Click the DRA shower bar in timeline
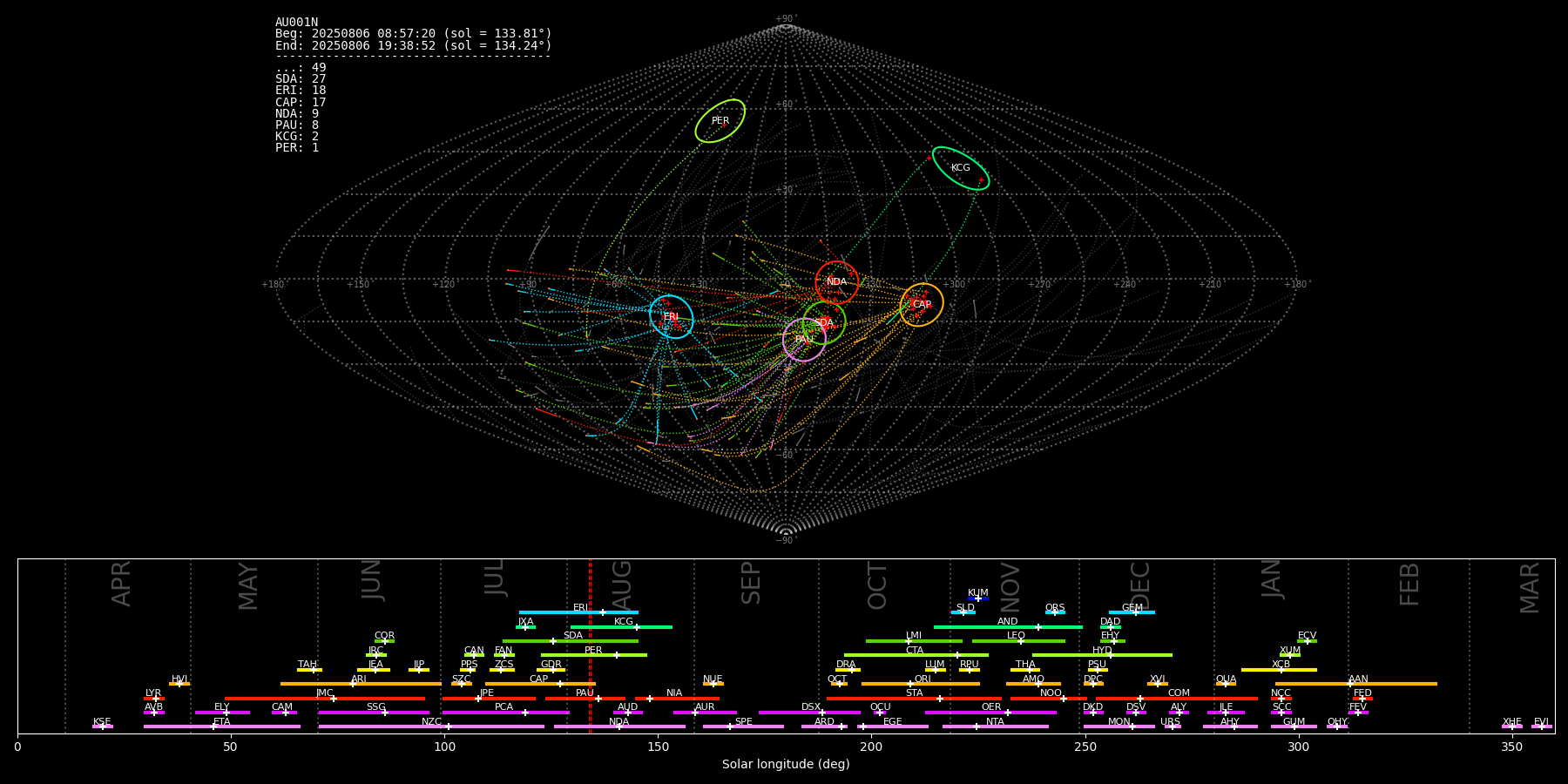This screenshot has height=784, width=1568. [x=848, y=669]
